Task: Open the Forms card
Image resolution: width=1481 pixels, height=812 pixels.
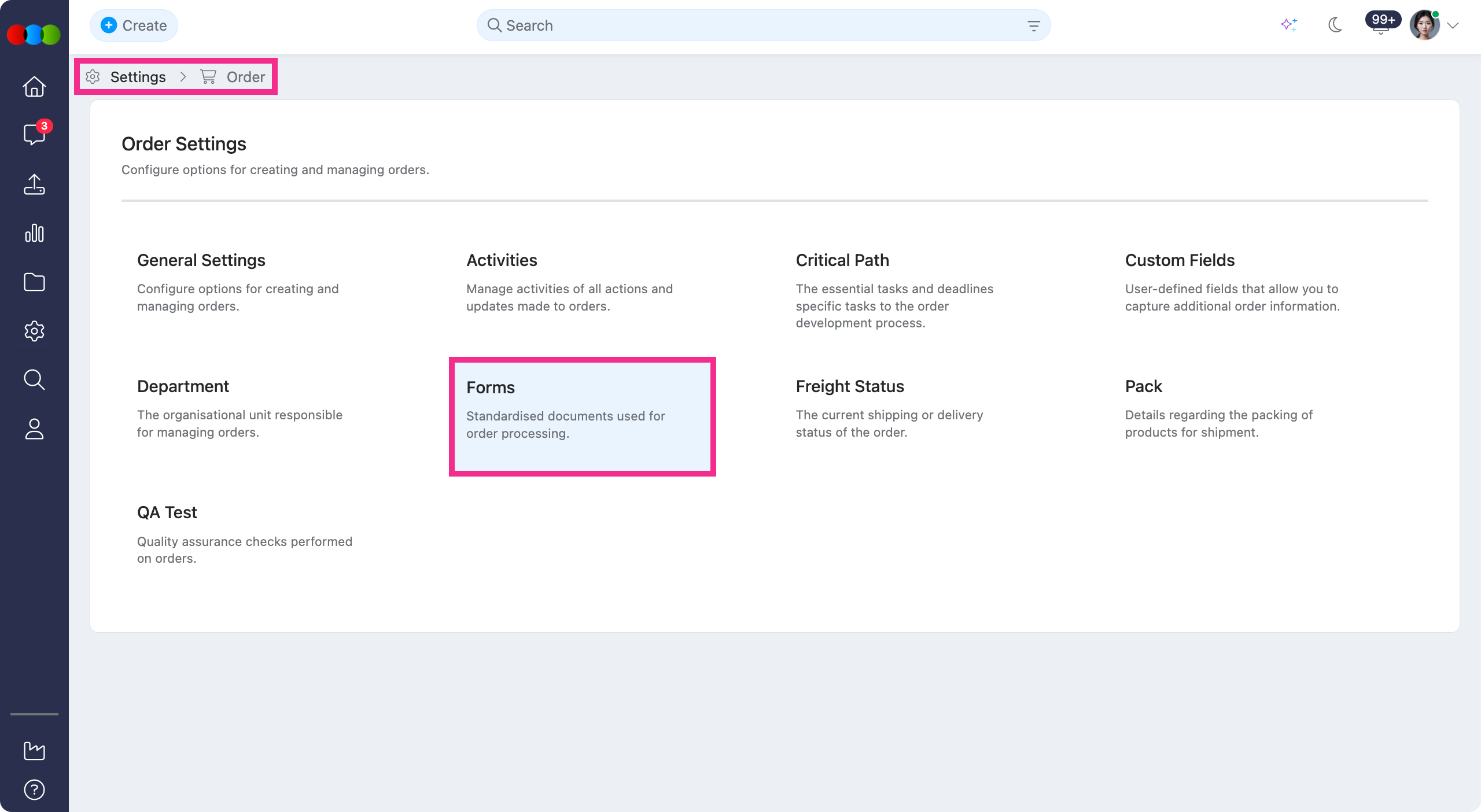Action: click(x=583, y=417)
